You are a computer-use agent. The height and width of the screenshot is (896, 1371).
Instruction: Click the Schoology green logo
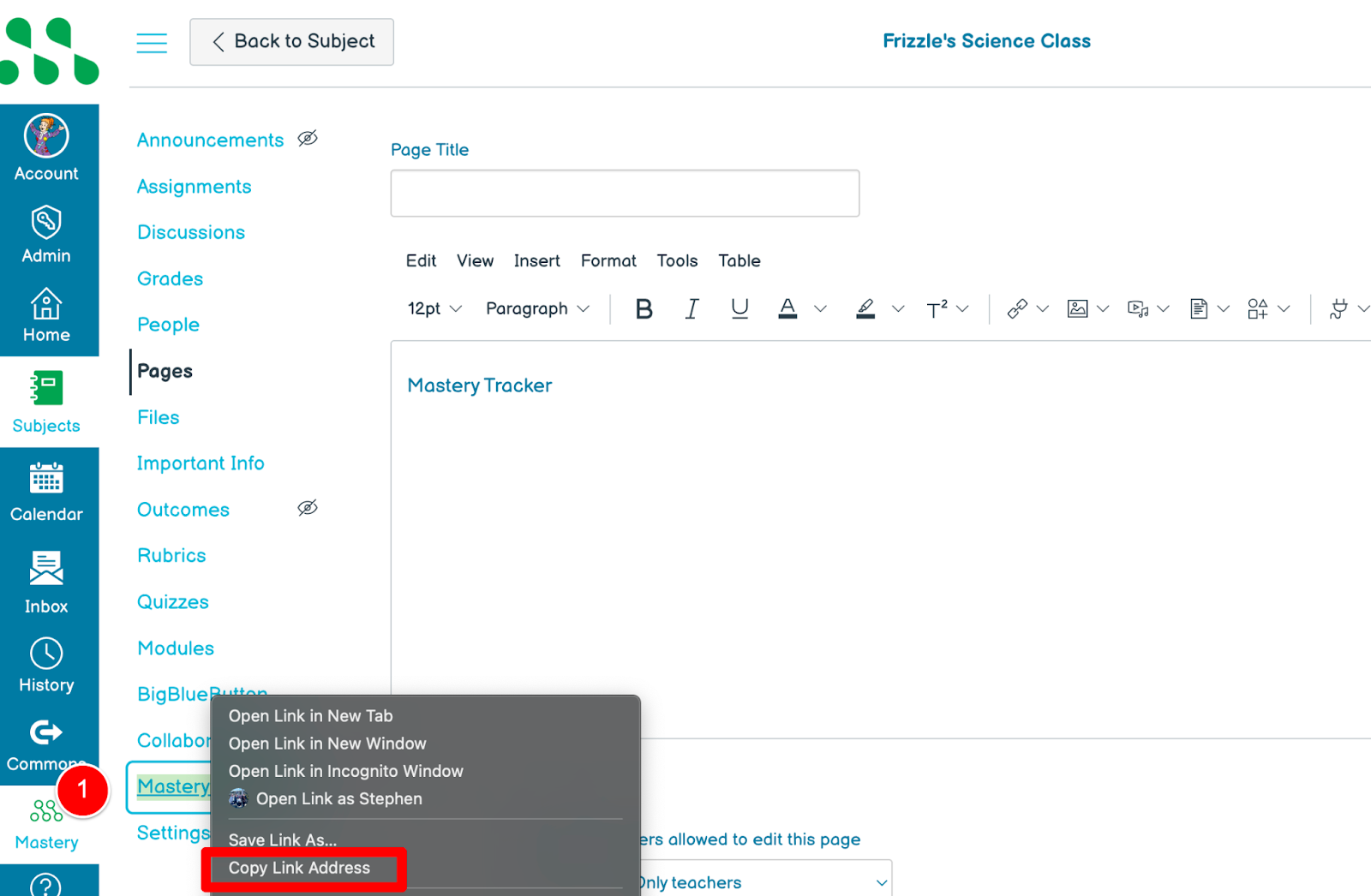(50, 51)
